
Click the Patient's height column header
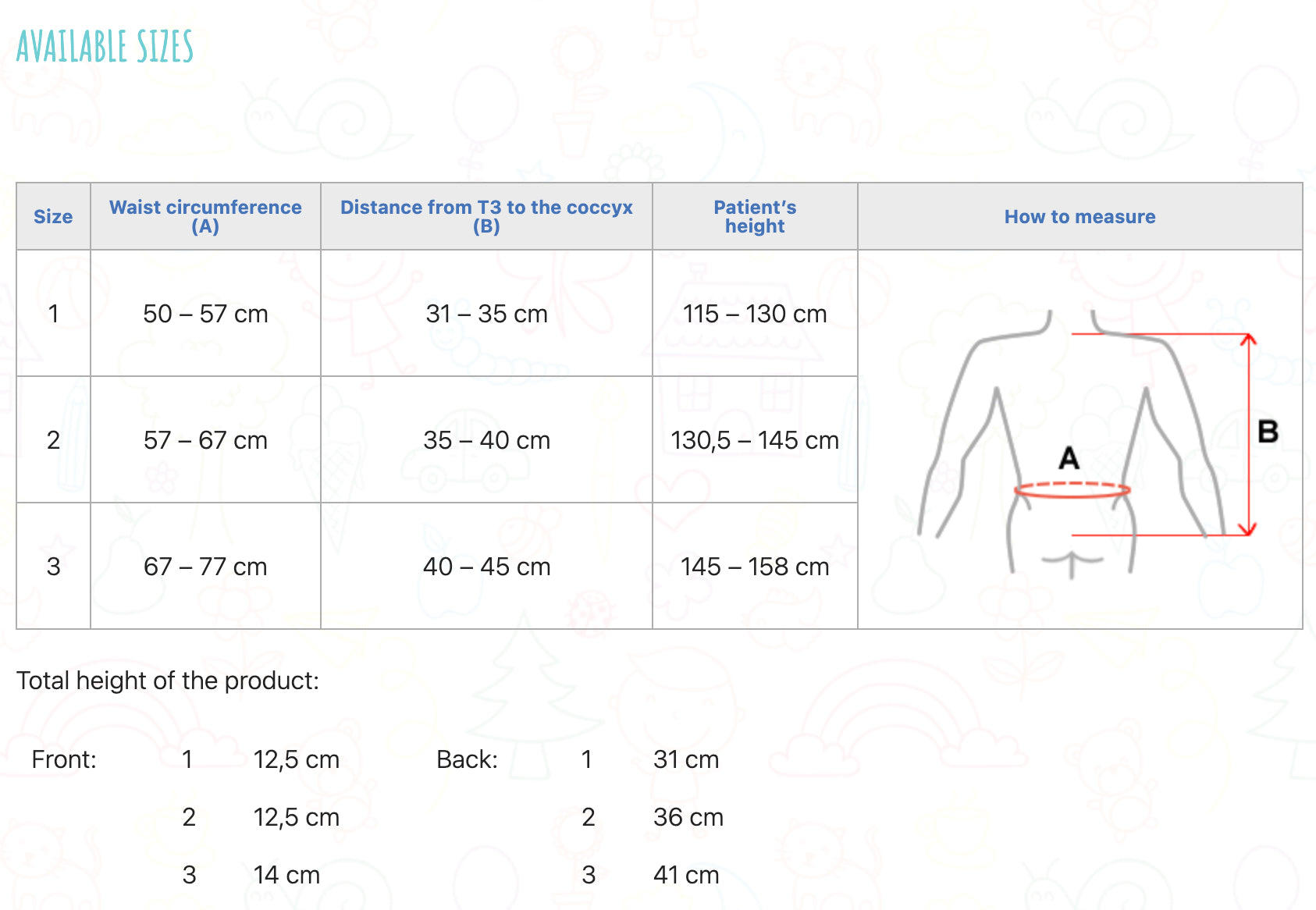(755, 217)
